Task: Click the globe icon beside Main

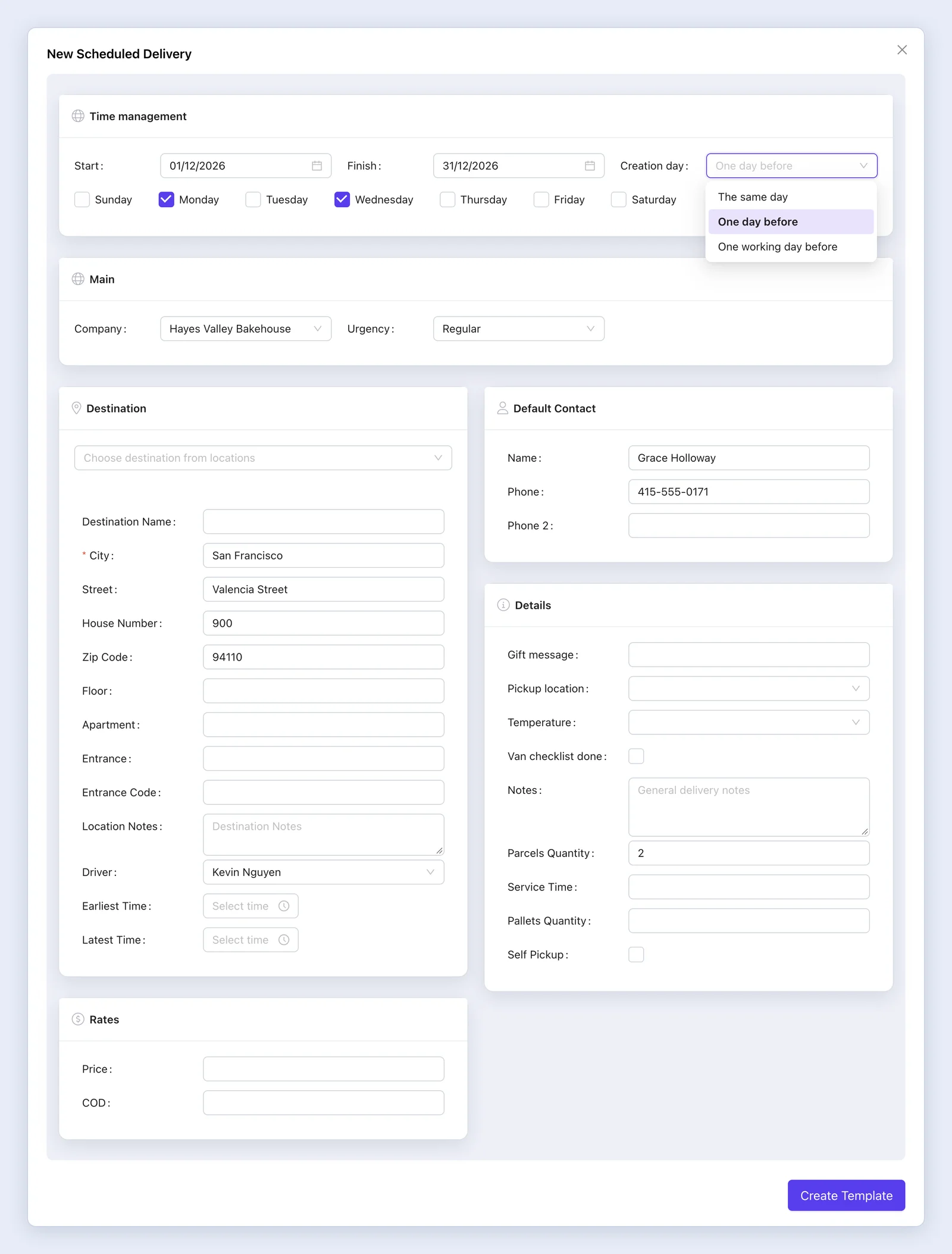Action: coord(78,279)
